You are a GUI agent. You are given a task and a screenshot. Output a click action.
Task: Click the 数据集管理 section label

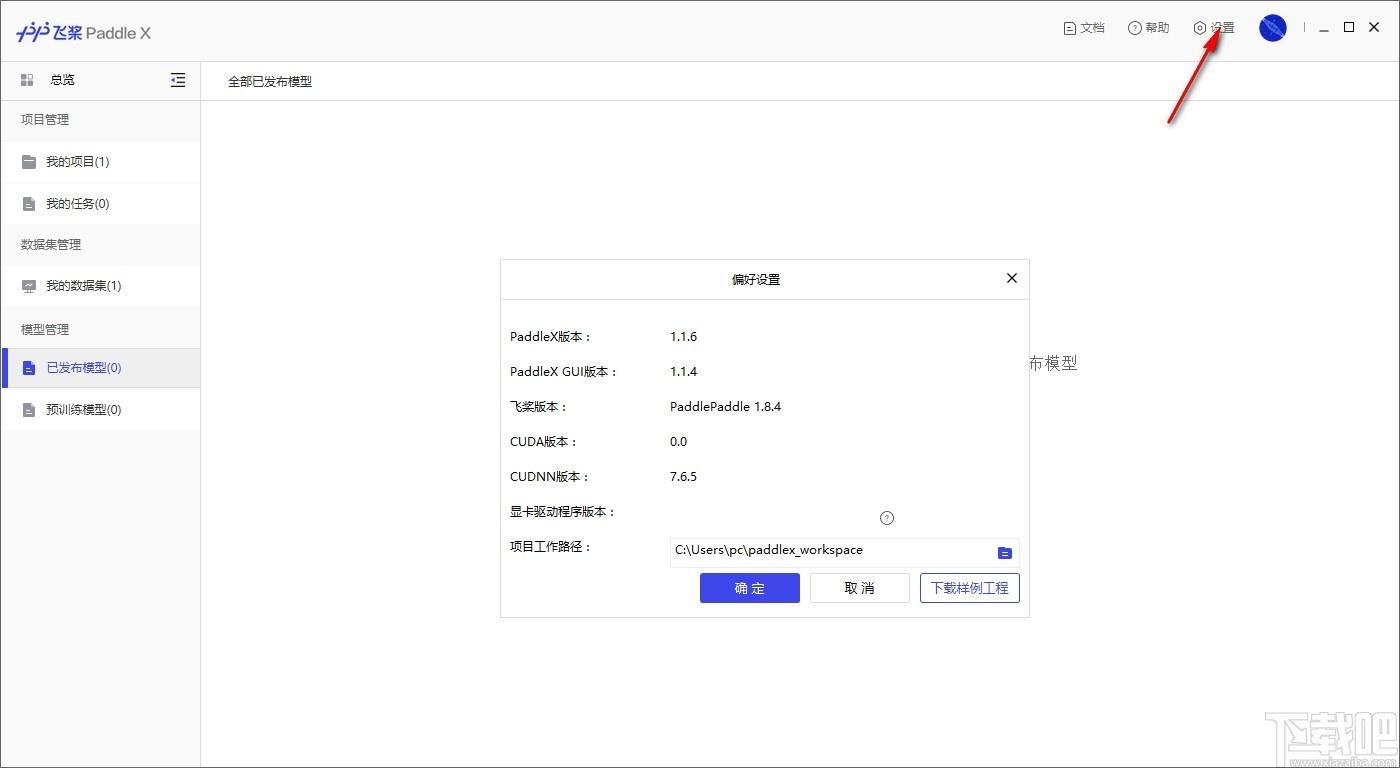pyautogui.click(x=51, y=245)
